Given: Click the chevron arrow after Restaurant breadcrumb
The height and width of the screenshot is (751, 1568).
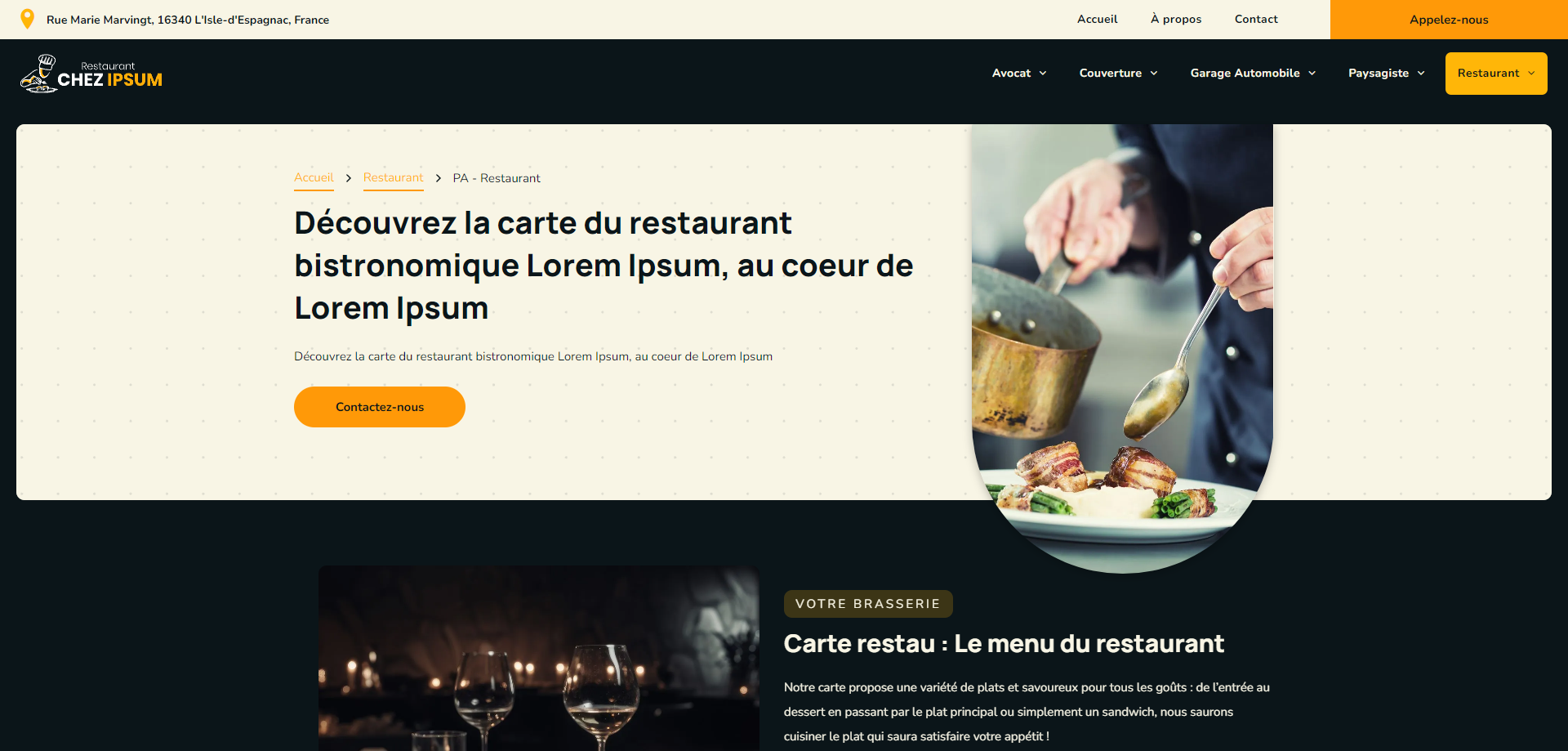Looking at the screenshot, I should click(439, 178).
